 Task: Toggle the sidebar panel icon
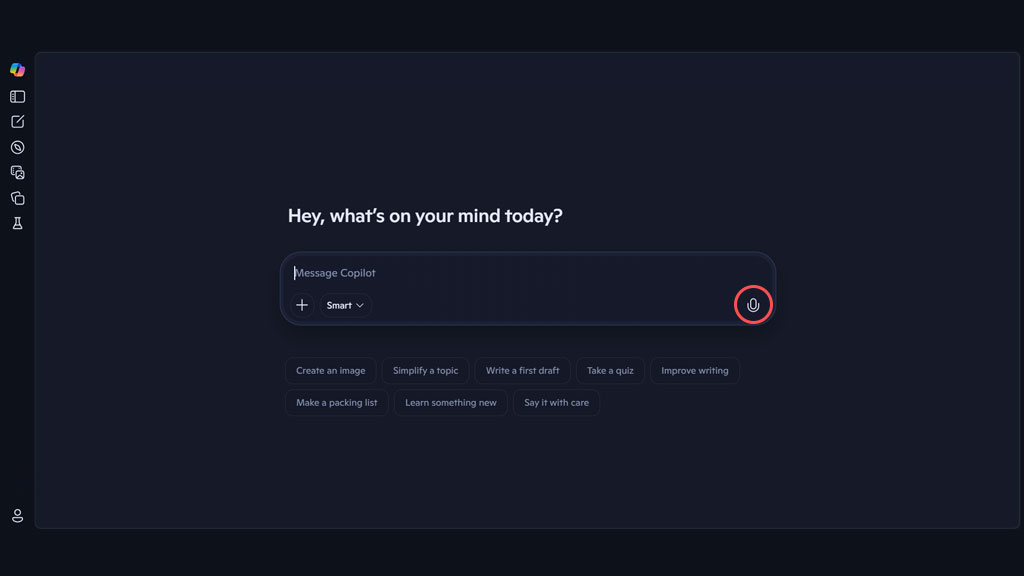click(18, 97)
